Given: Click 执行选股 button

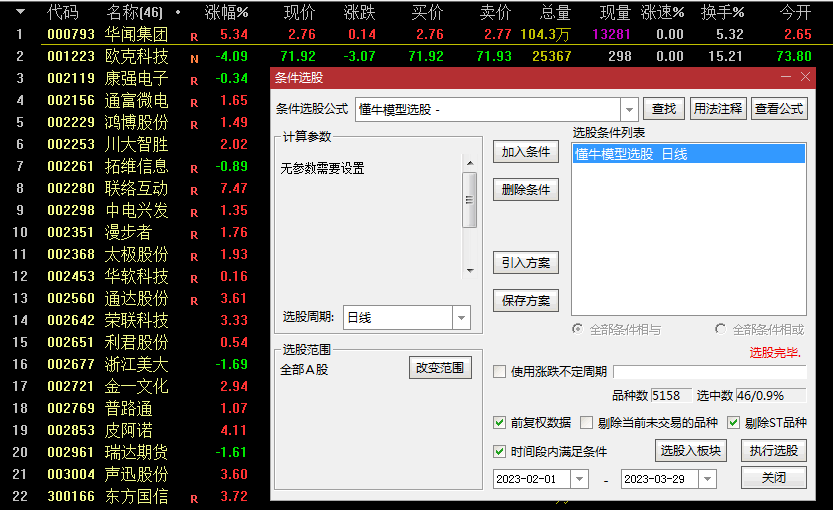Looking at the screenshot, I should pyautogui.click(x=774, y=450).
